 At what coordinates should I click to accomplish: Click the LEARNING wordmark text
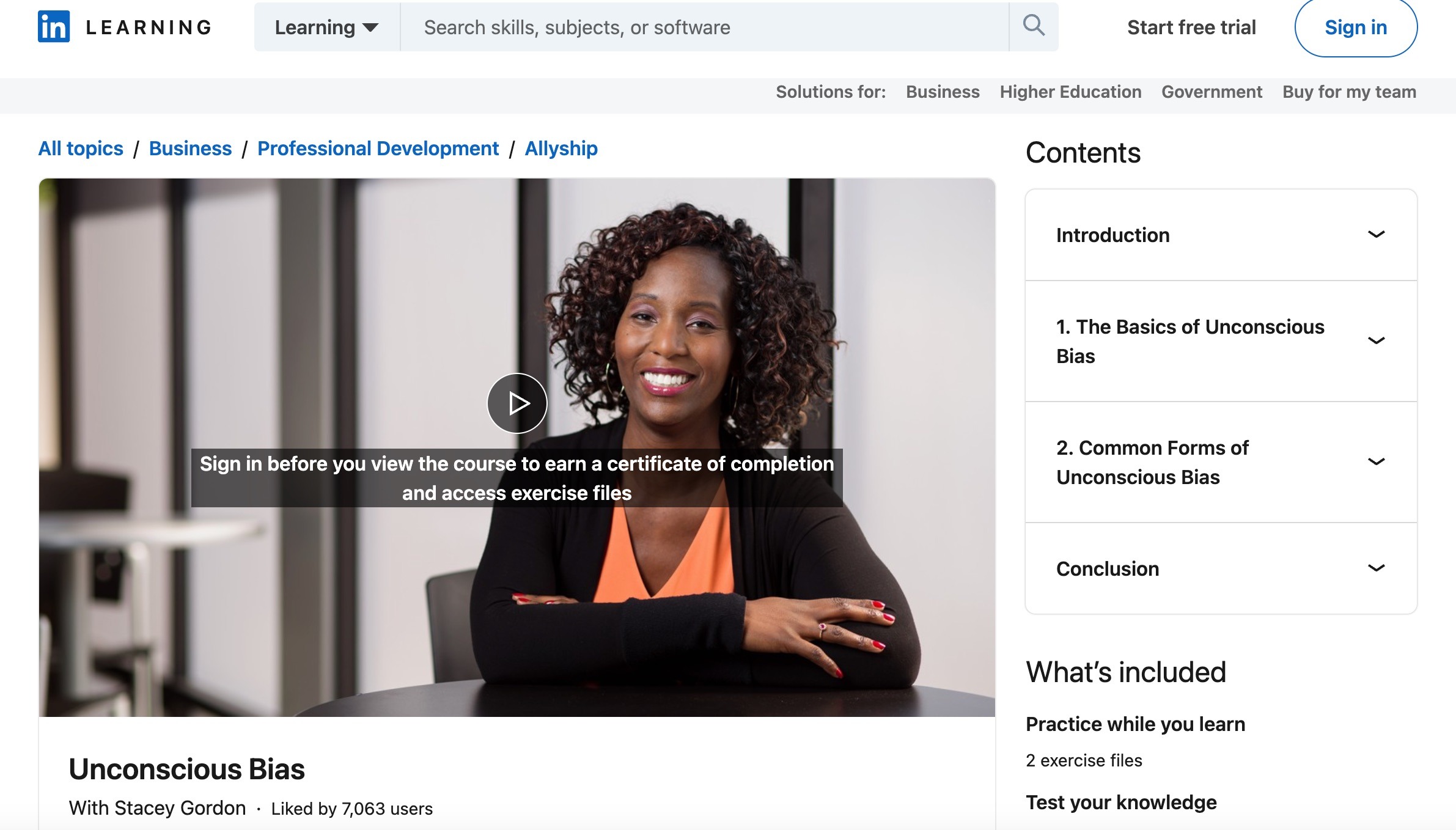pos(149,28)
